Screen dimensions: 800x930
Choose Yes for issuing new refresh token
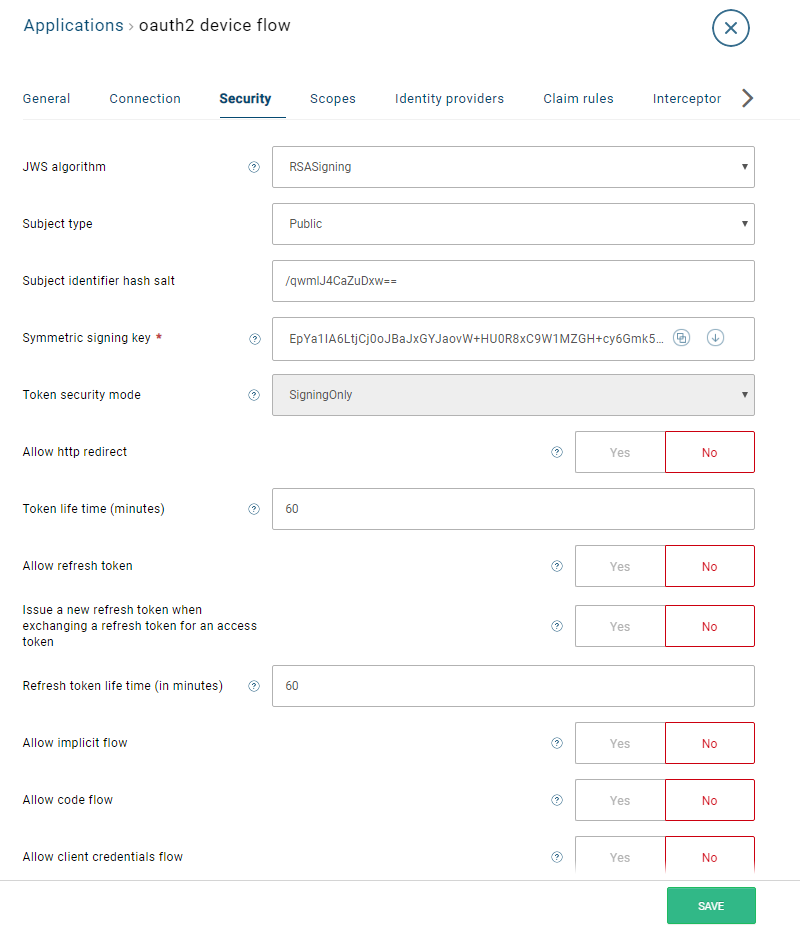click(620, 626)
